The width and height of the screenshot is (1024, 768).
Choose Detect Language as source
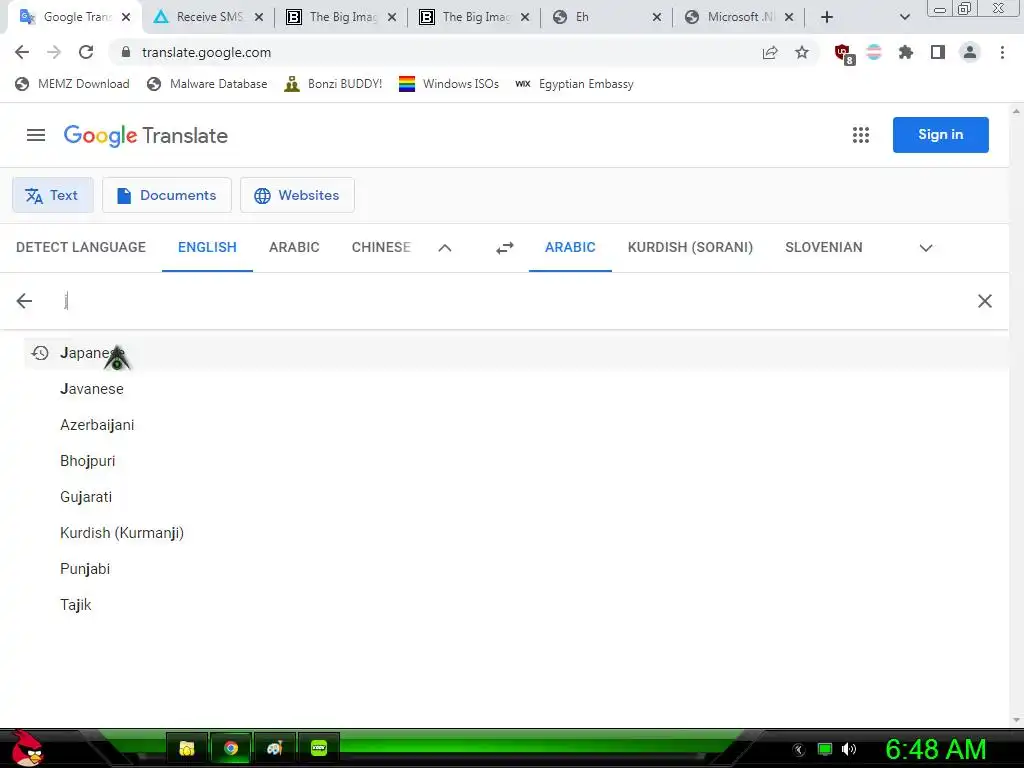pos(81,248)
